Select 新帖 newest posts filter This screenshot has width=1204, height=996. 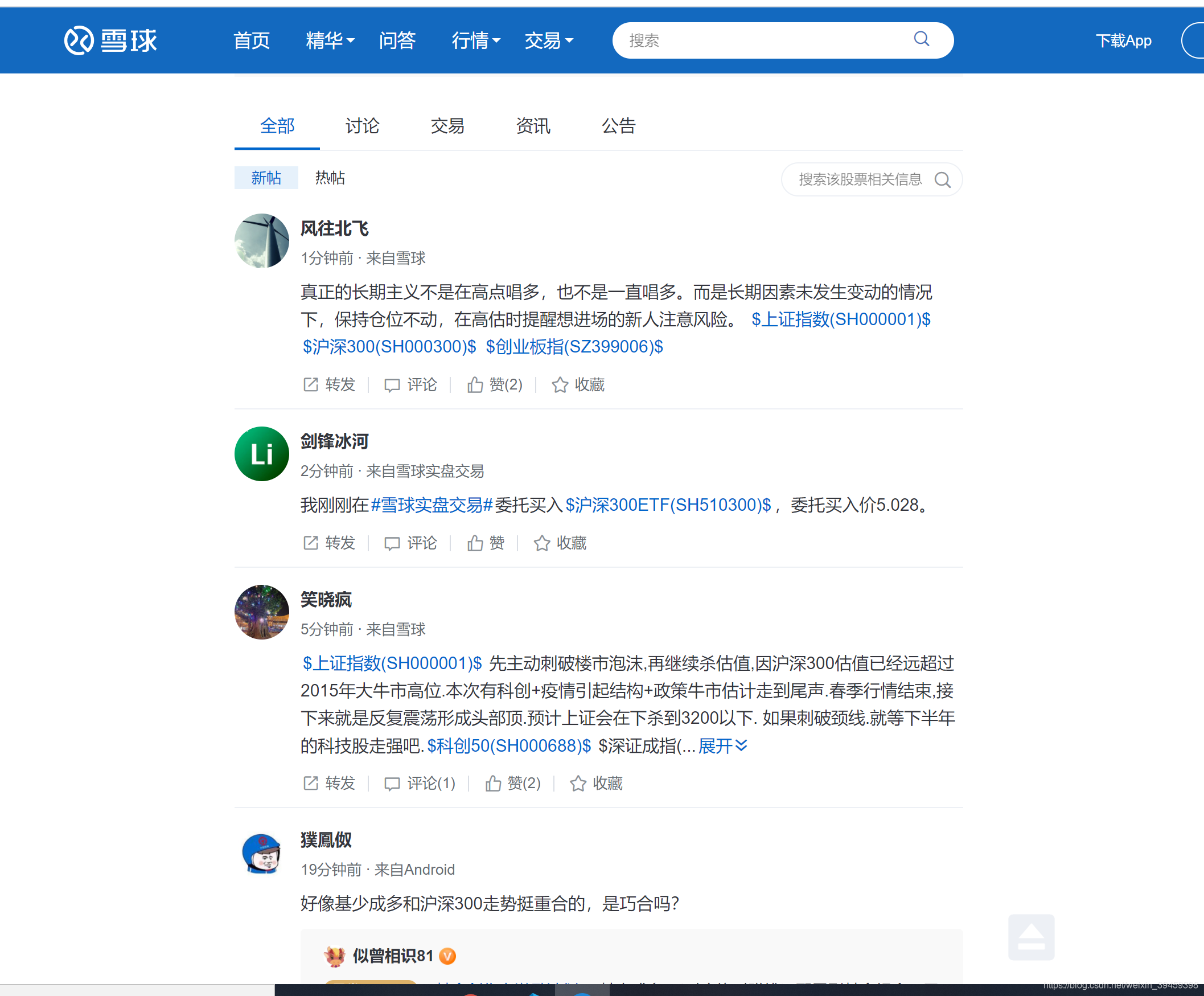click(266, 178)
